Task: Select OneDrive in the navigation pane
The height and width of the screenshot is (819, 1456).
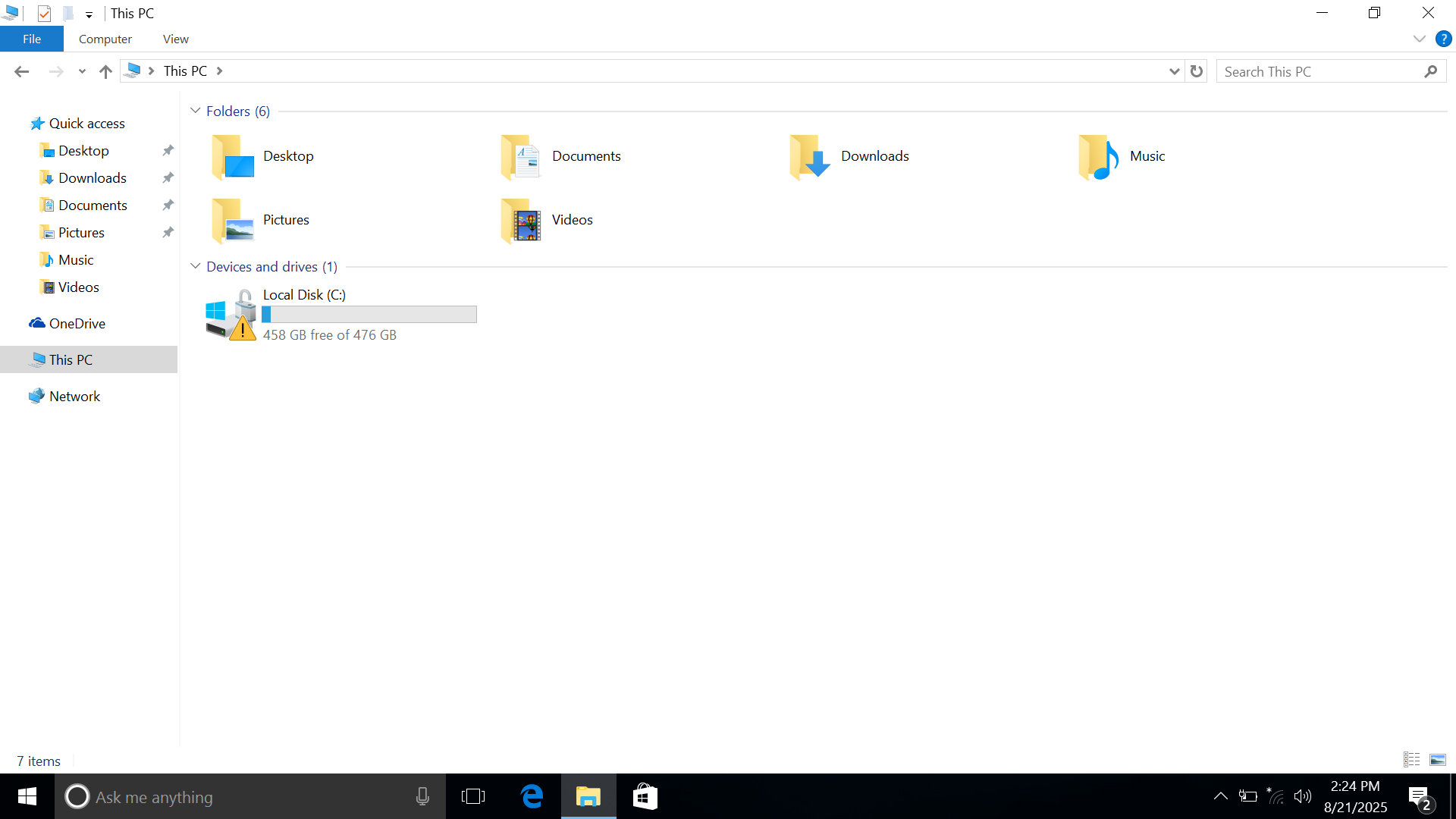Action: [67, 324]
